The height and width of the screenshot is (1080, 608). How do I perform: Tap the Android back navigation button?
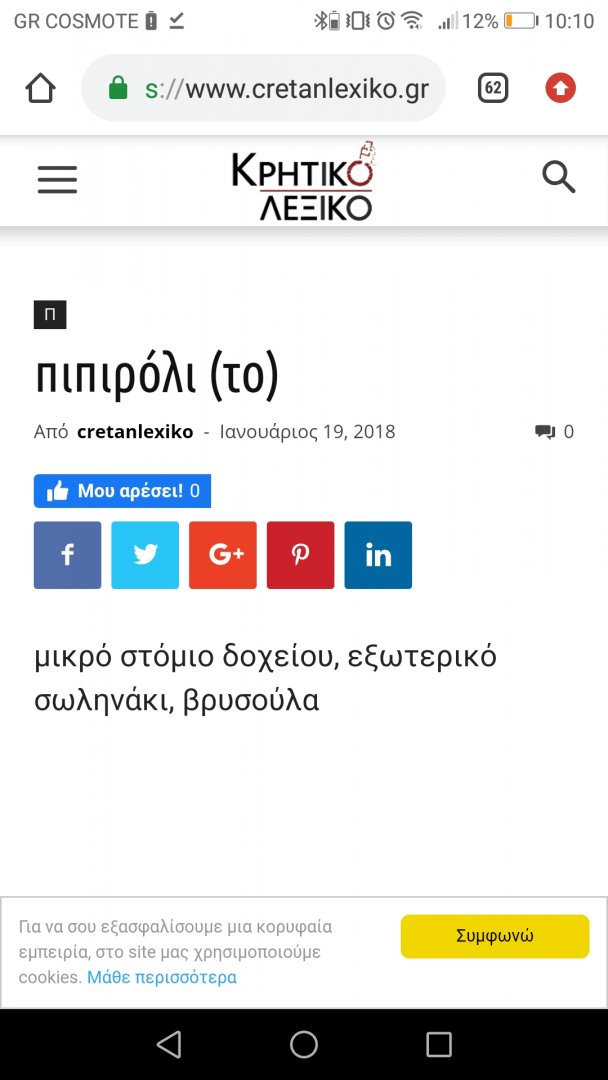tap(169, 1044)
